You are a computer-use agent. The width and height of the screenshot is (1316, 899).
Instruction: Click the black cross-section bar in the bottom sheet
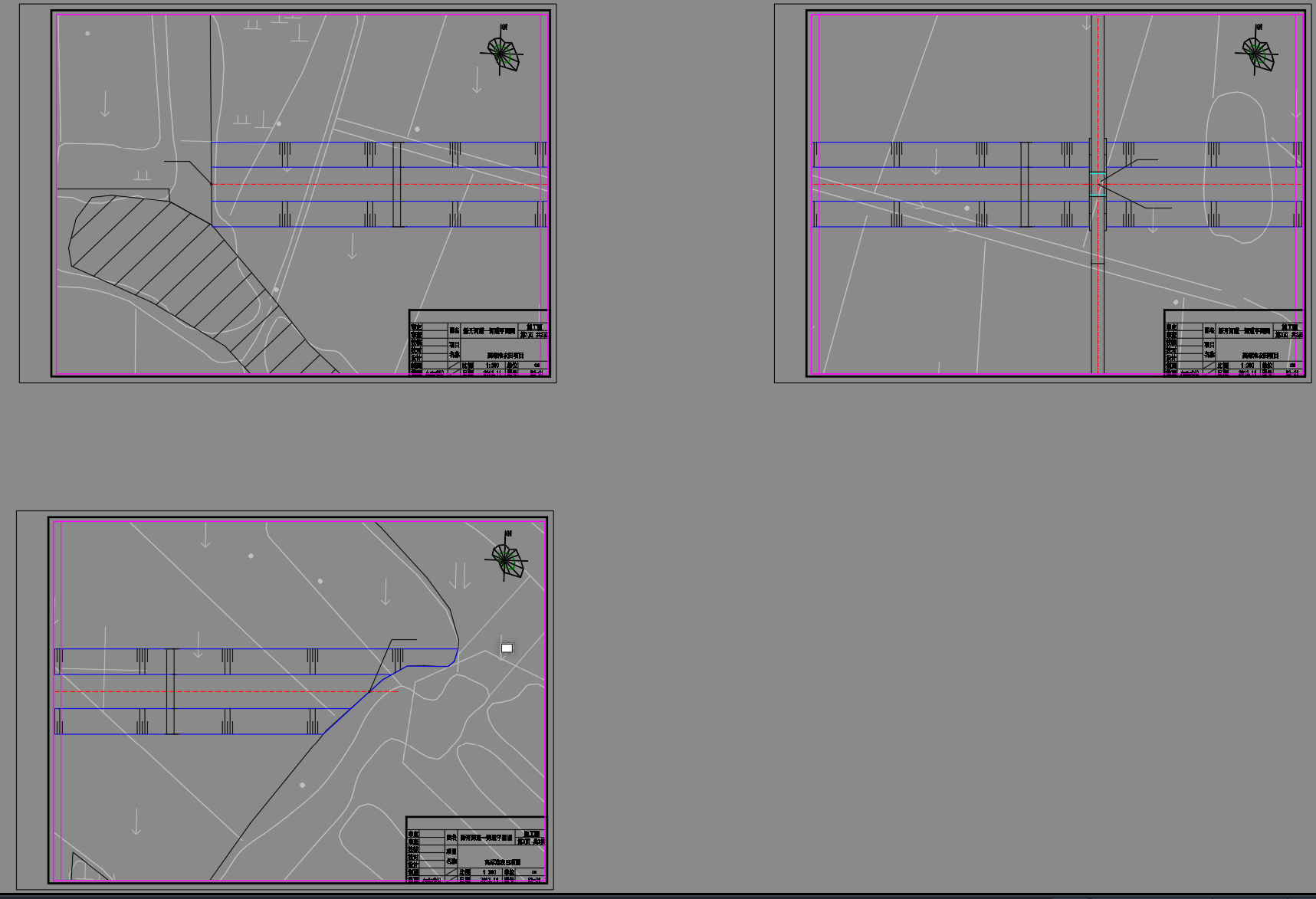[x=171, y=691]
